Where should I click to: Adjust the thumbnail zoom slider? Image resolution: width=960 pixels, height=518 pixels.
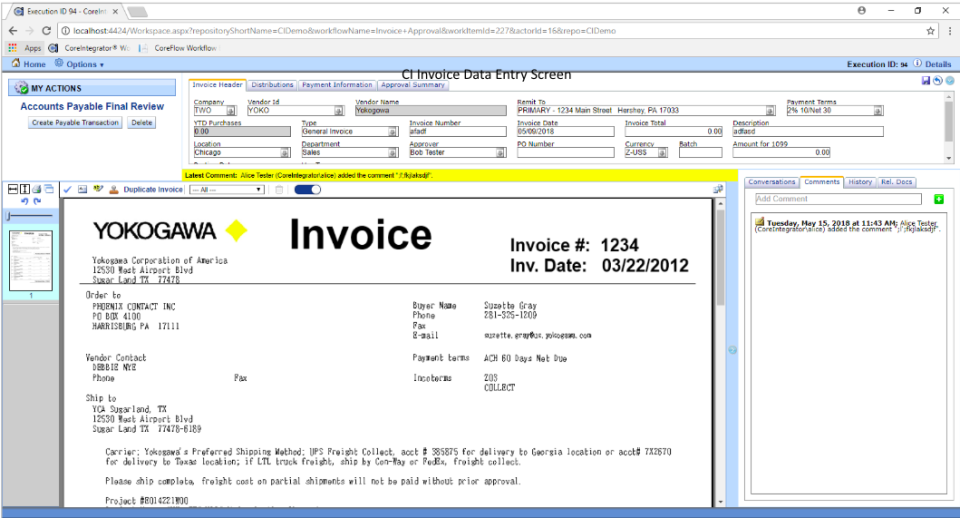pyautogui.click(x=29, y=216)
